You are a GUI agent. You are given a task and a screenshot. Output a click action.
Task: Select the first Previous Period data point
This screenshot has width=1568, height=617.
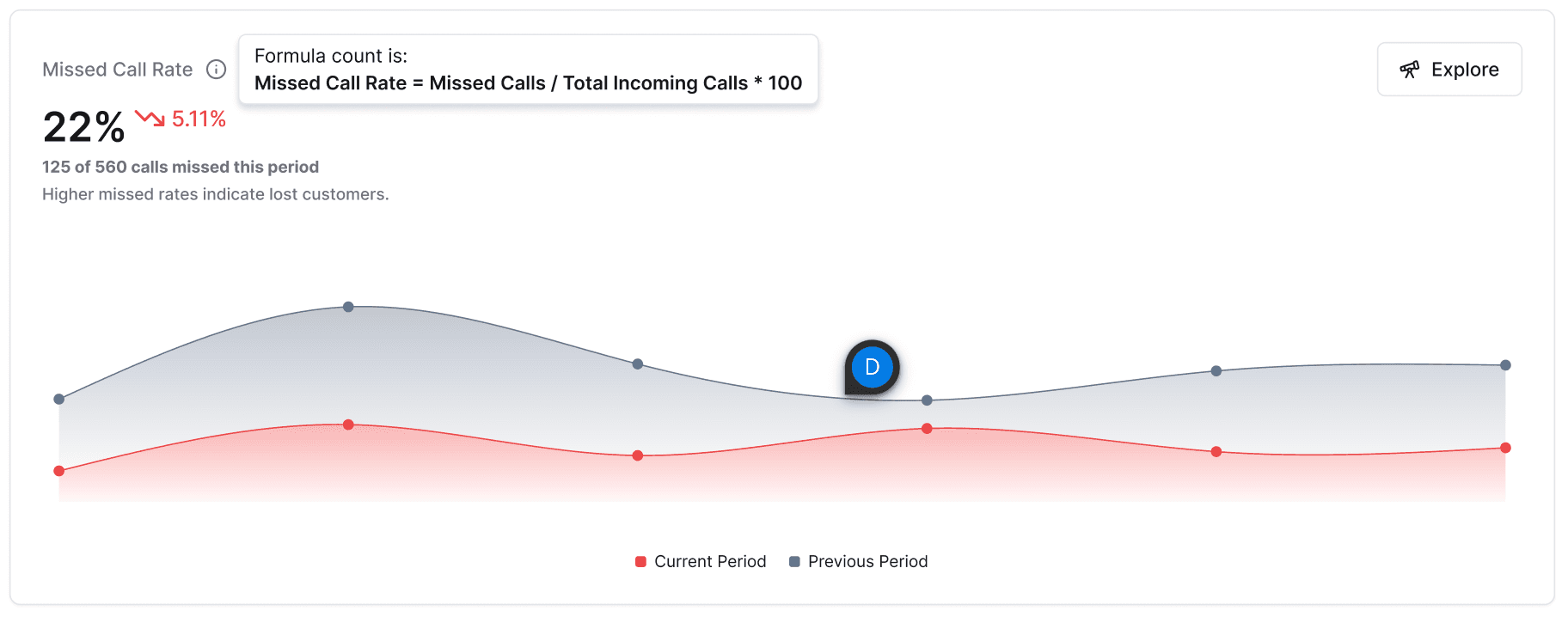click(x=59, y=399)
